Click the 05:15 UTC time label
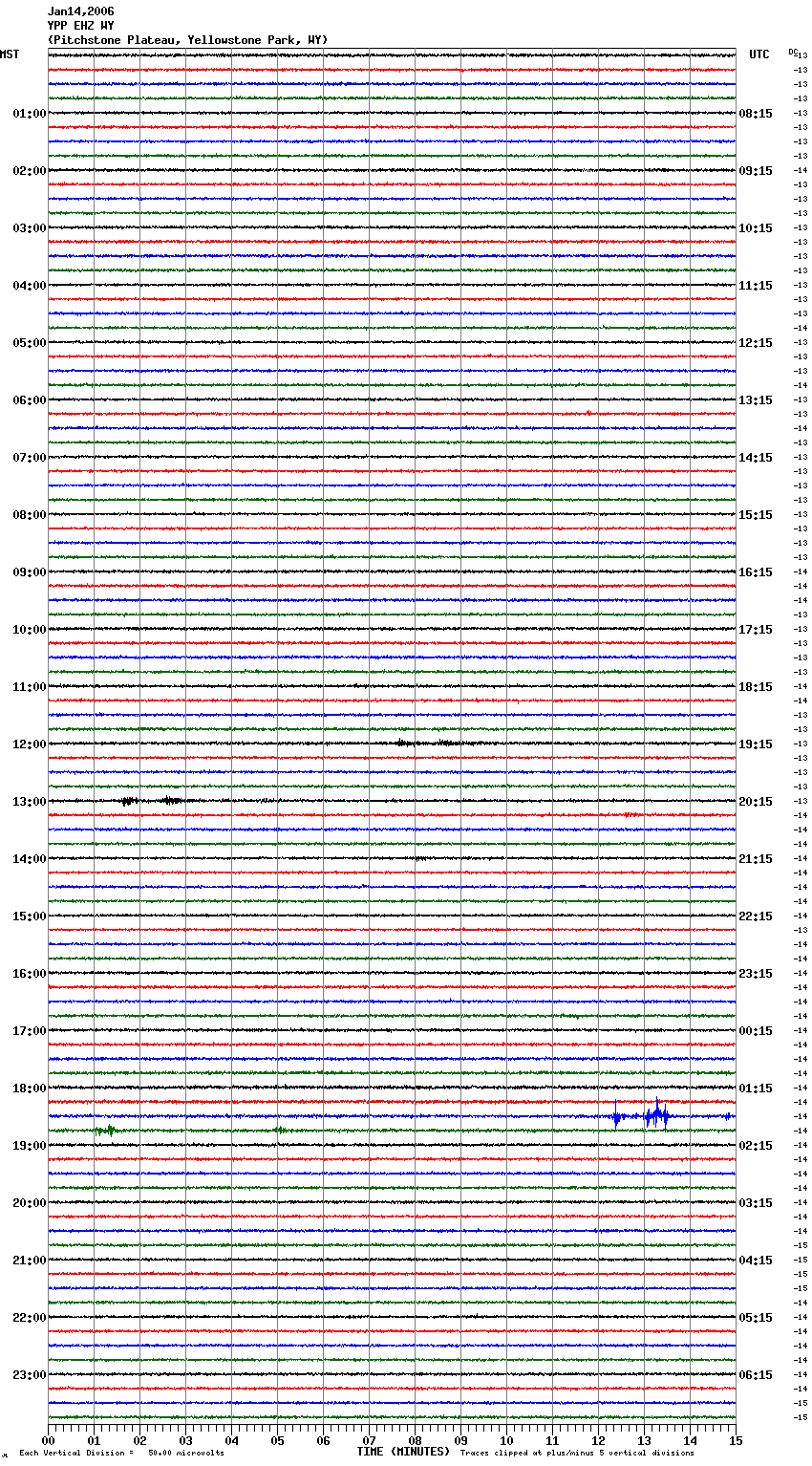 coord(756,1318)
